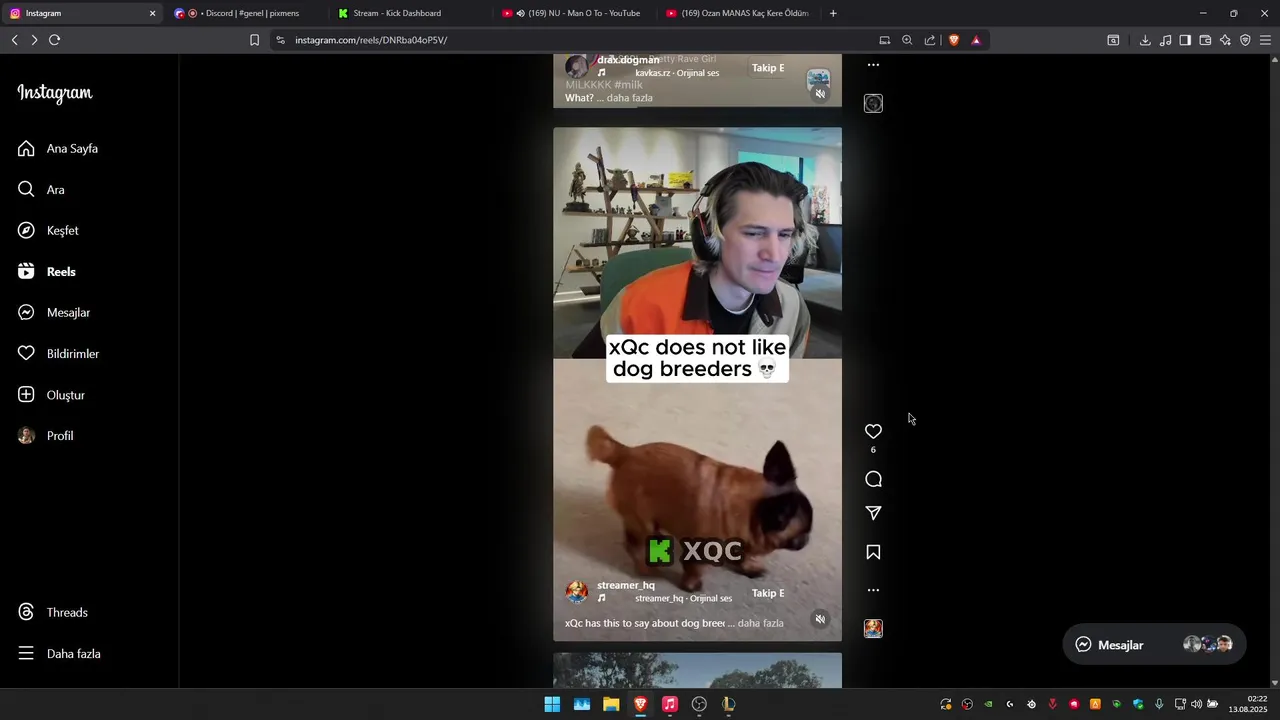Open Leo AI assistant icon
Image resolution: width=1280 pixels, height=720 pixels.
coord(1225,40)
